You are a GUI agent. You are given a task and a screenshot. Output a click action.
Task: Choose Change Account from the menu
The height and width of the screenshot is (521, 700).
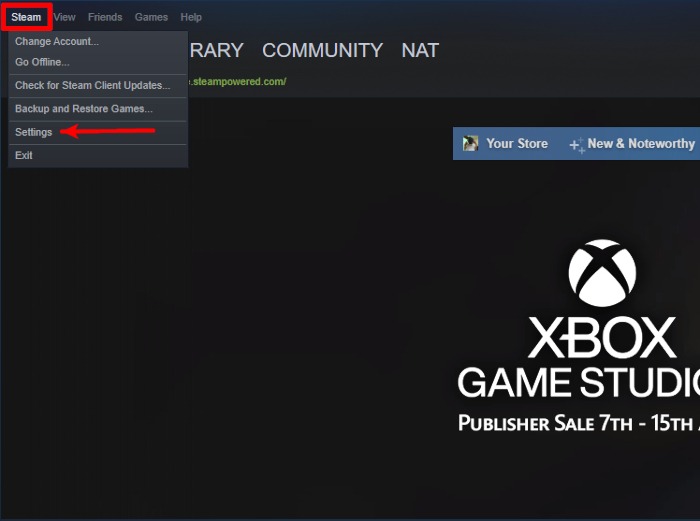point(98,42)
